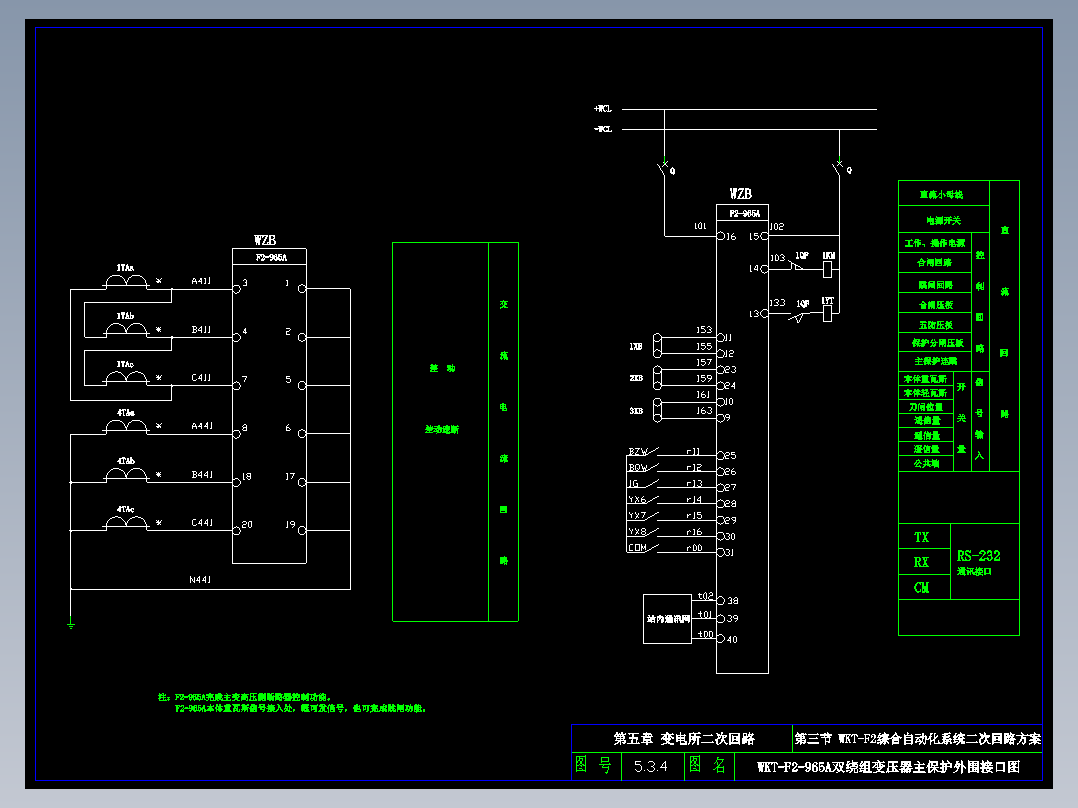Click terminal number 40
Screen dimensions: 1078x808
coord(732,640)
